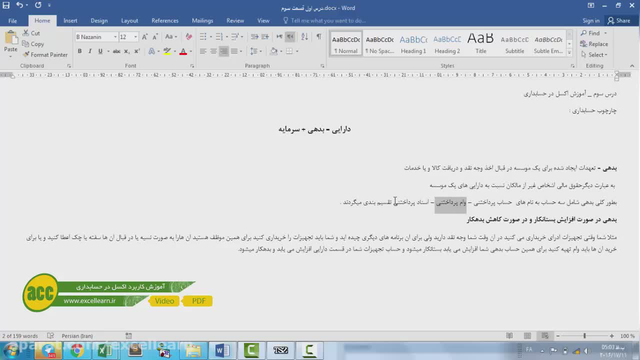Switch to the Mailings tab
This screenshot has height=360, width=640.
point(202,21)
